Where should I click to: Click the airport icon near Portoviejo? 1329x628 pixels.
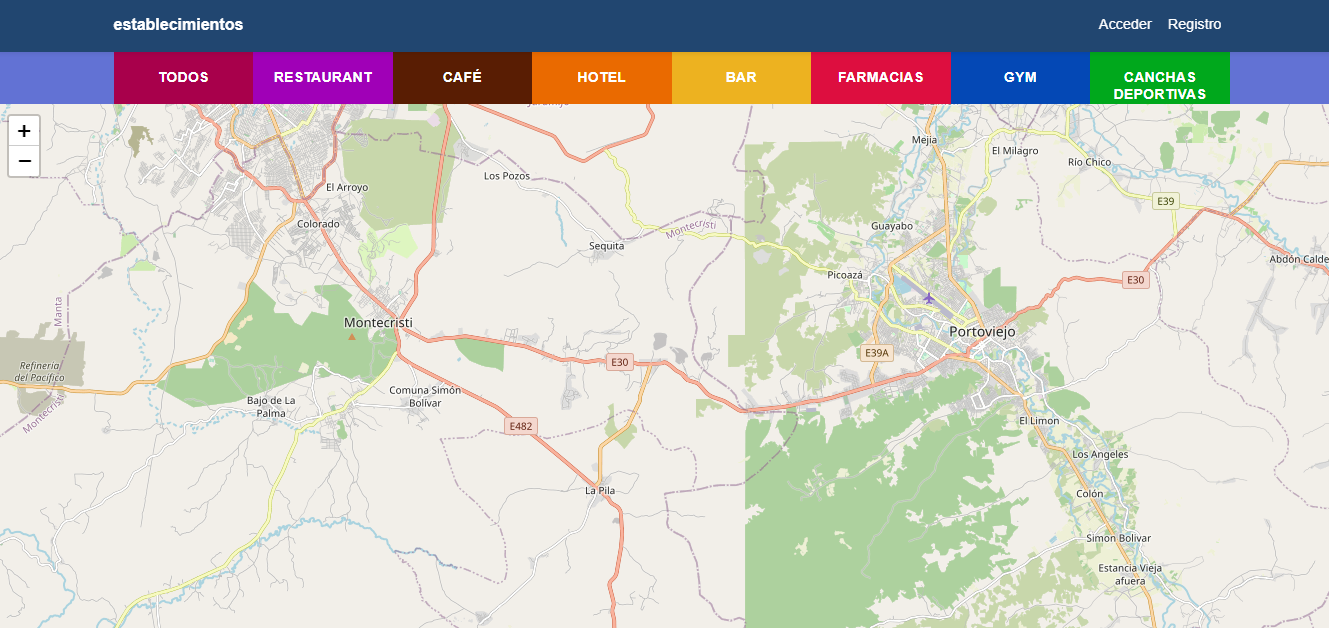coord(929,298)
